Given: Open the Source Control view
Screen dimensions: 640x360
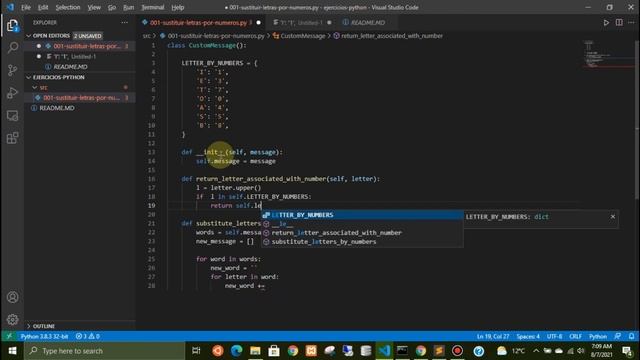Looking at the screenshot, I should click(13, 70).
